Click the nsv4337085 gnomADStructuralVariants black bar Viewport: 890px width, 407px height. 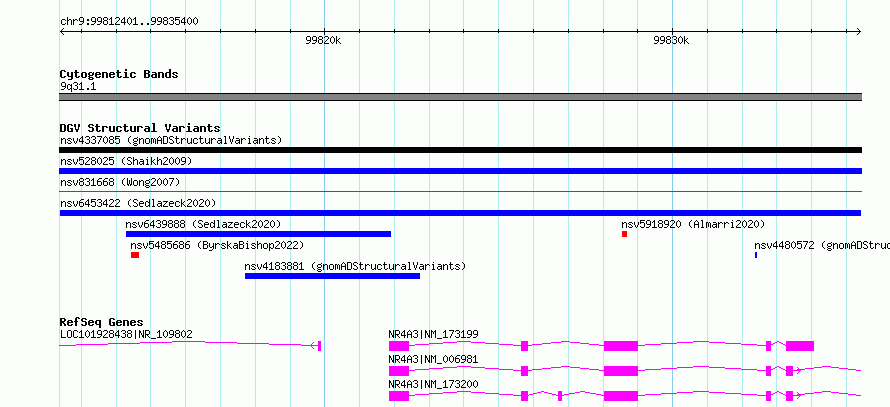460,150
